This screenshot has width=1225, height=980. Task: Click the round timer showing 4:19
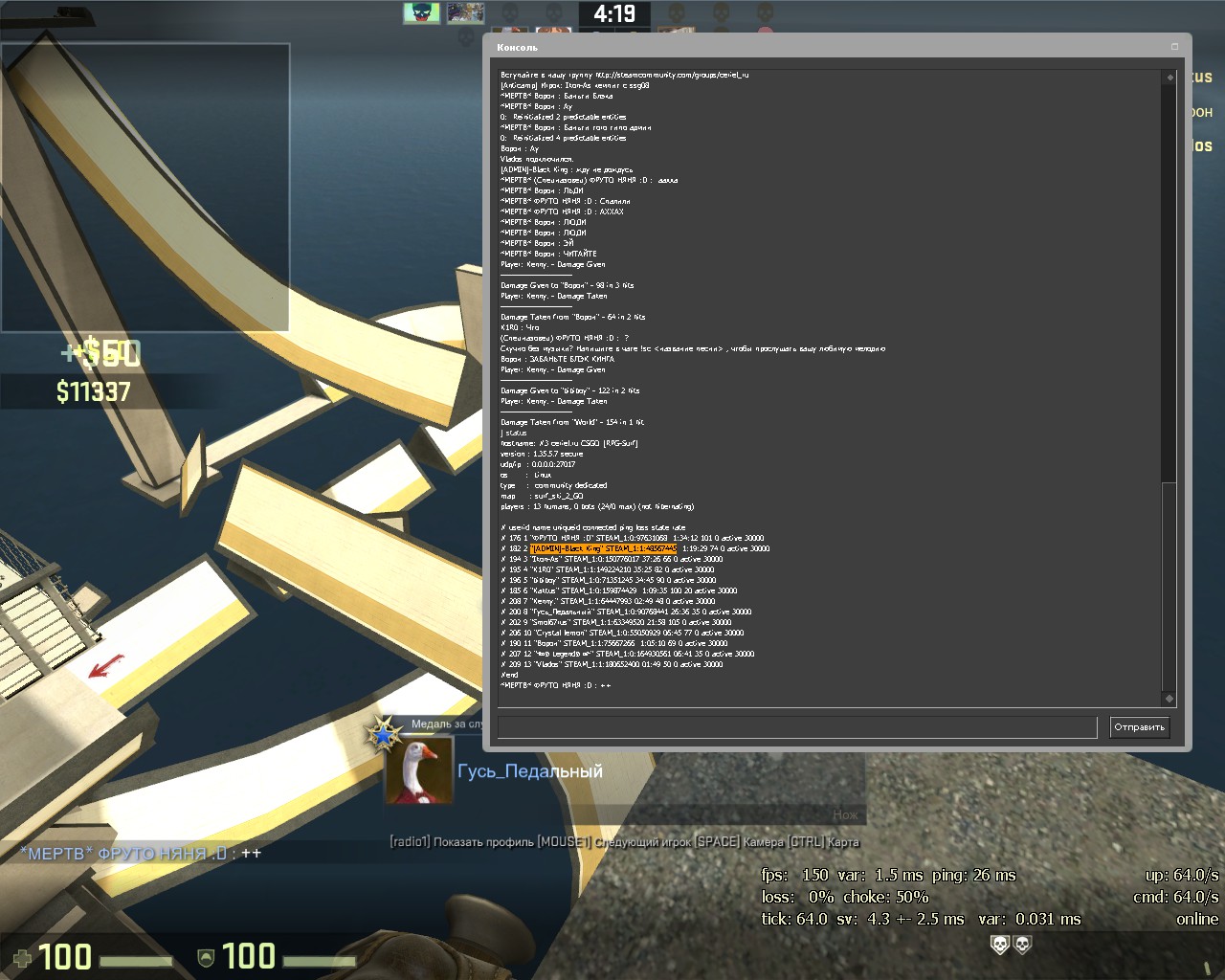coord(613,14)
